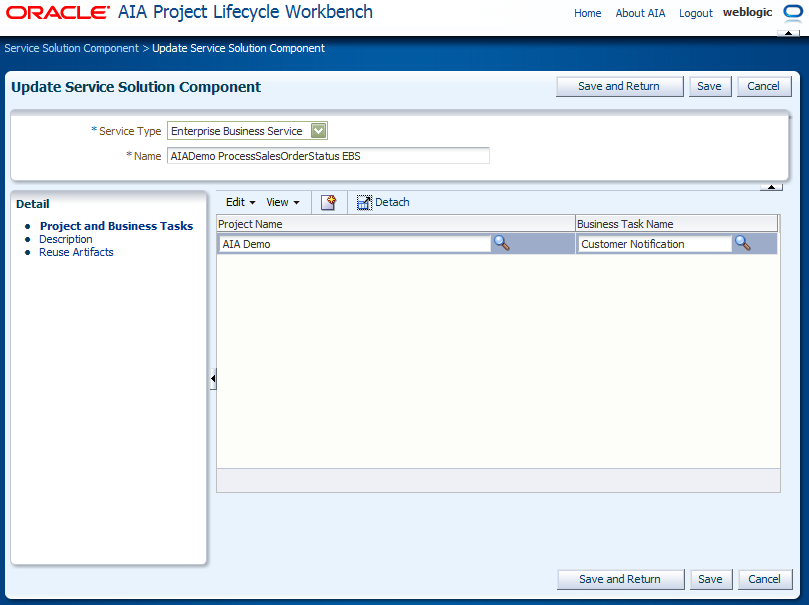Open the Service Type dropdown
This screenshot has height=605, width=809.
[318, 131]
